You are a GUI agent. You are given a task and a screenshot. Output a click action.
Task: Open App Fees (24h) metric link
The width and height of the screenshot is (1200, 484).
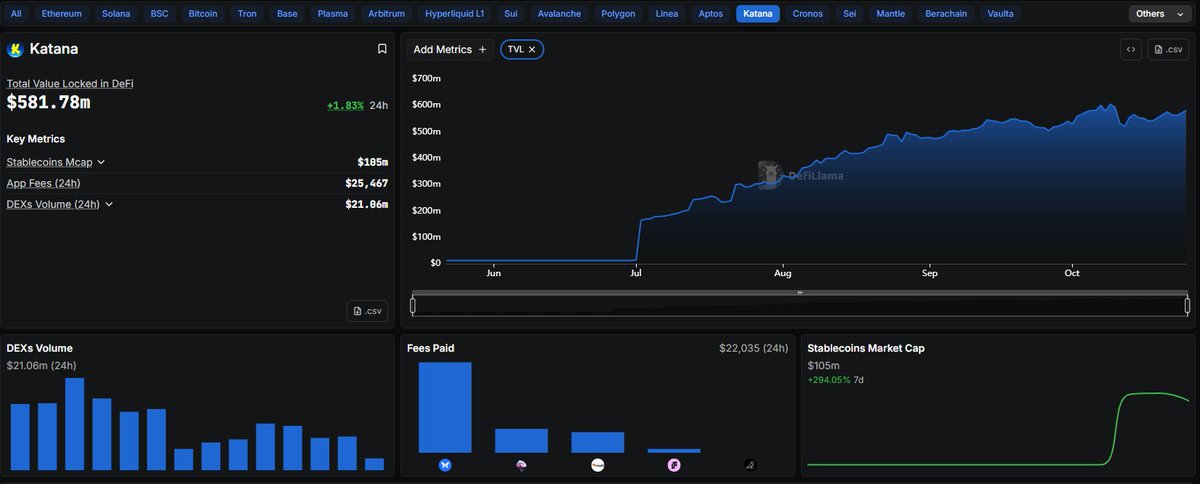click(x=43, y=183)
